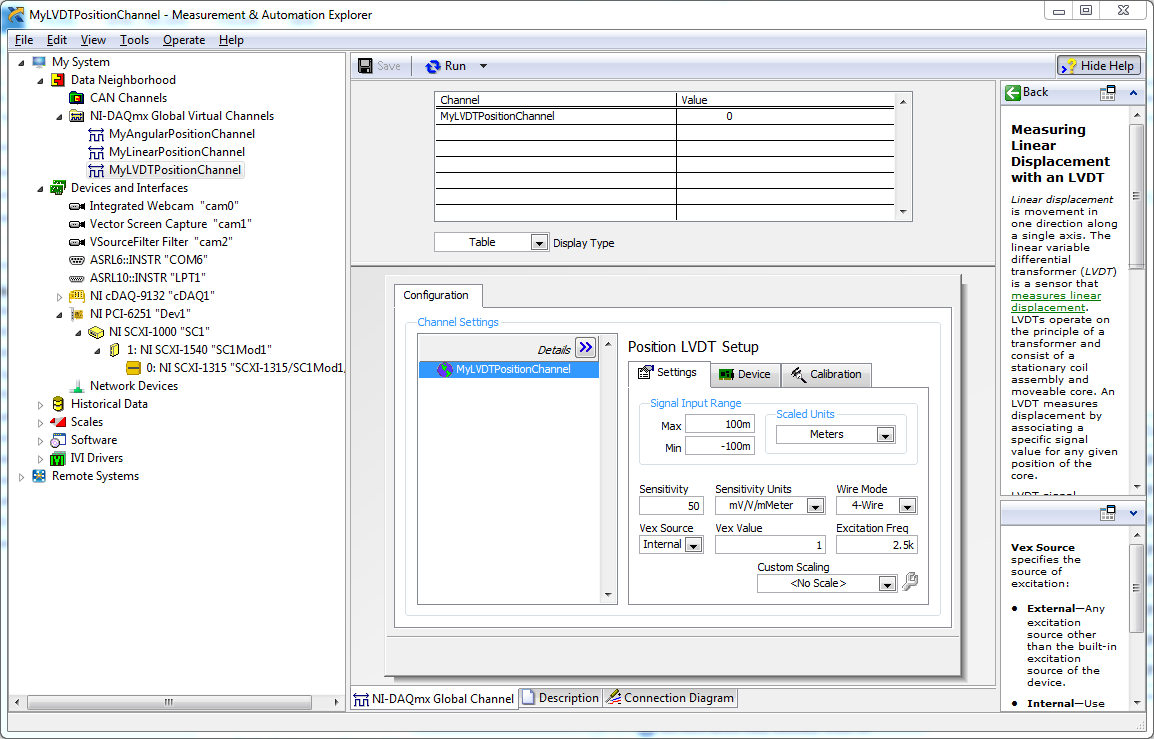Collapse the Devices and Interfaces node

pos(40,188)
